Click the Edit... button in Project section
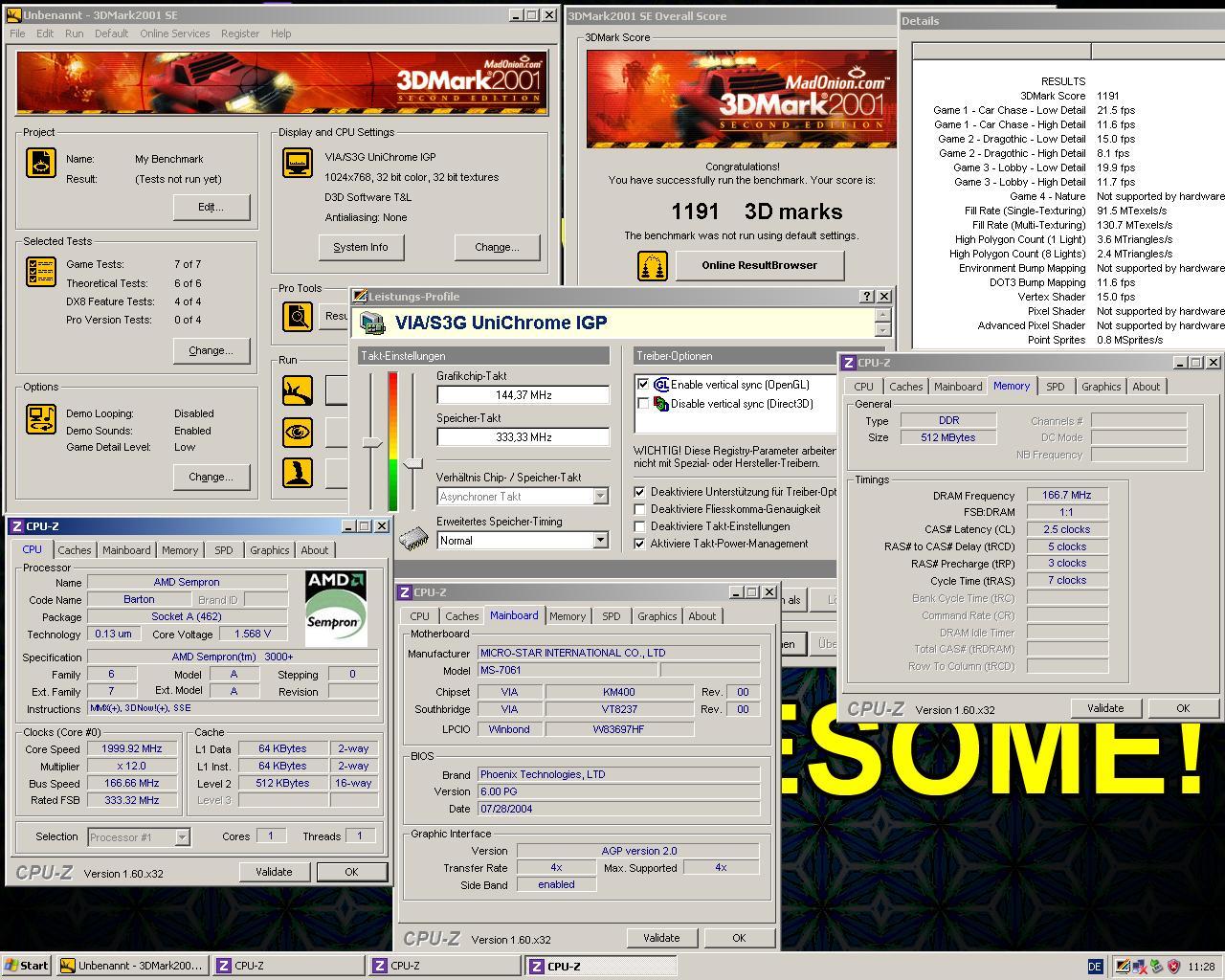This screenshot has height=980, width=1225. (212, 207)
